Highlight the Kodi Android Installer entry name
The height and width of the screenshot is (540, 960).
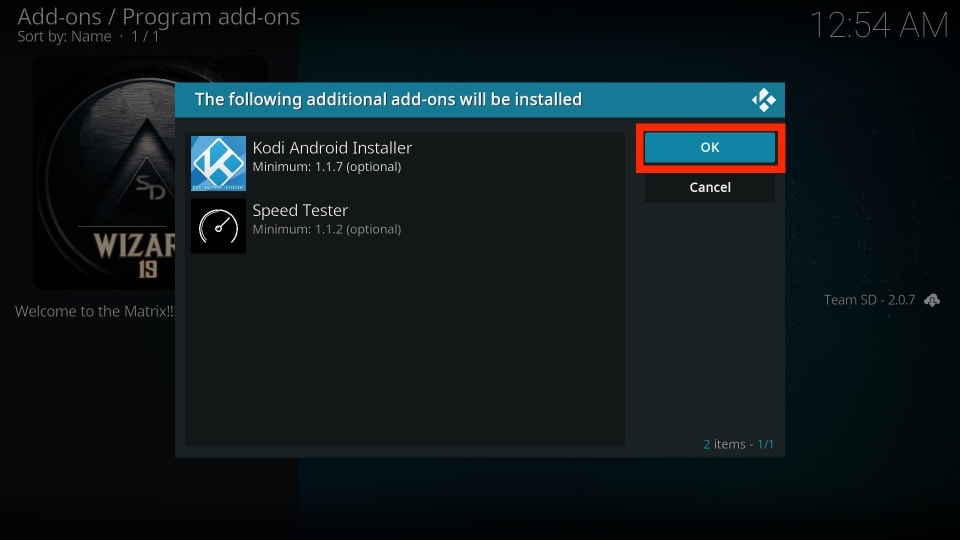coord(332,148)
